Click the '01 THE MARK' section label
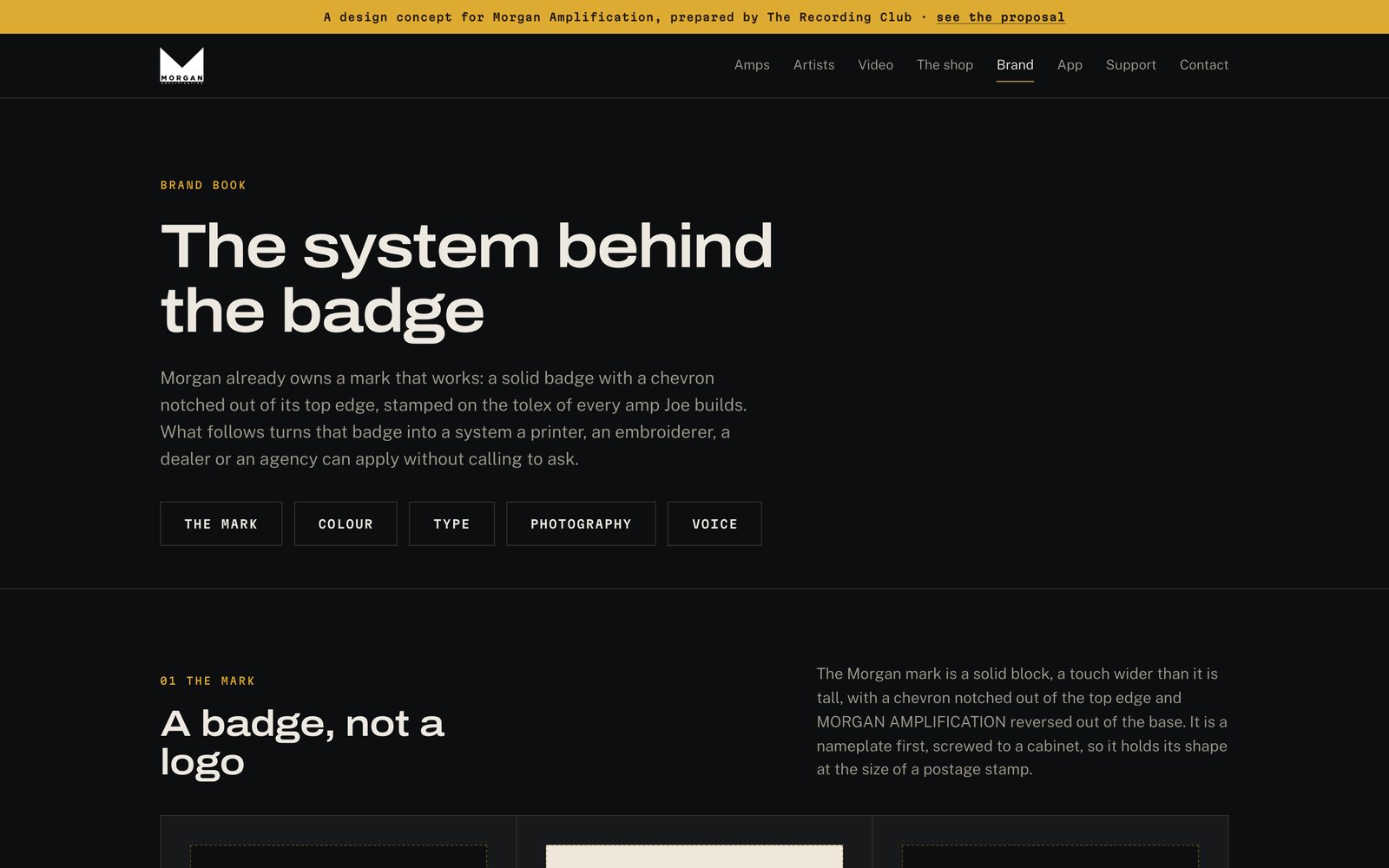This screenshot has height=868, width=1389. [x=207, y=681]
